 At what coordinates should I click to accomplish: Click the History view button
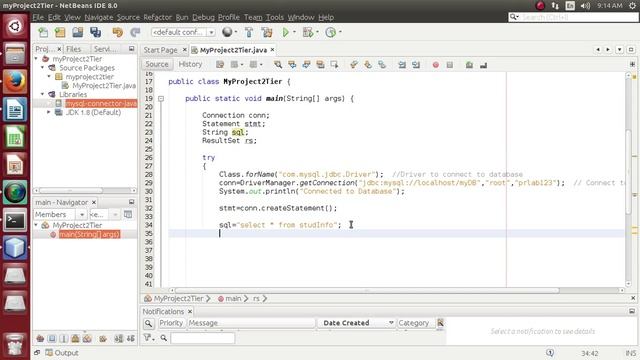point(190,64)
